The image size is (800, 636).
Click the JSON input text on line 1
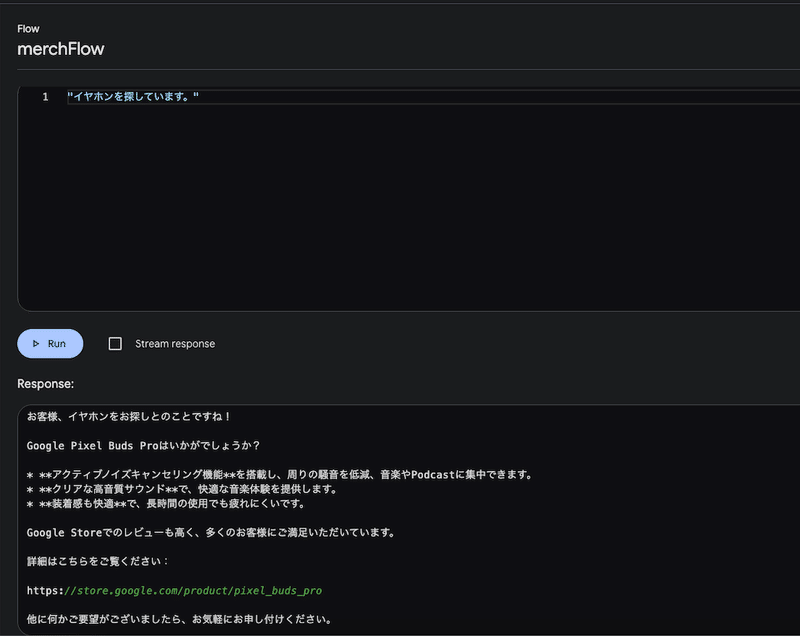(133, 96)
